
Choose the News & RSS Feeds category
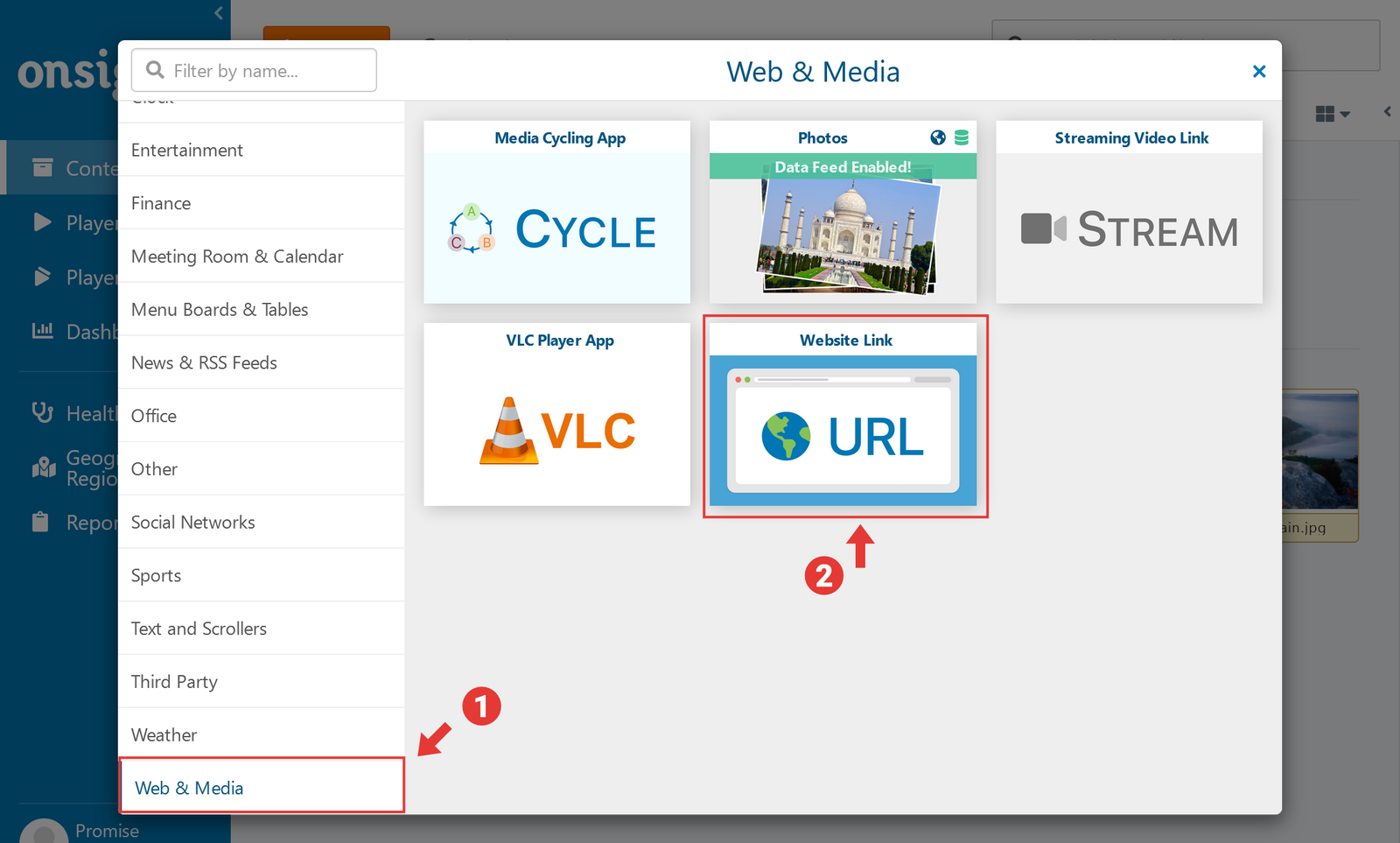tap(261, 362)
